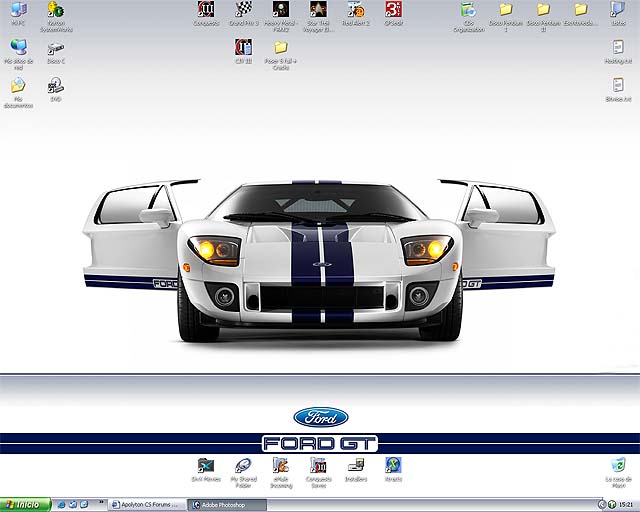The height and width of the screenshot is (512, 640).
Task: Launch Conquests game icon
Action: point(205,10)
